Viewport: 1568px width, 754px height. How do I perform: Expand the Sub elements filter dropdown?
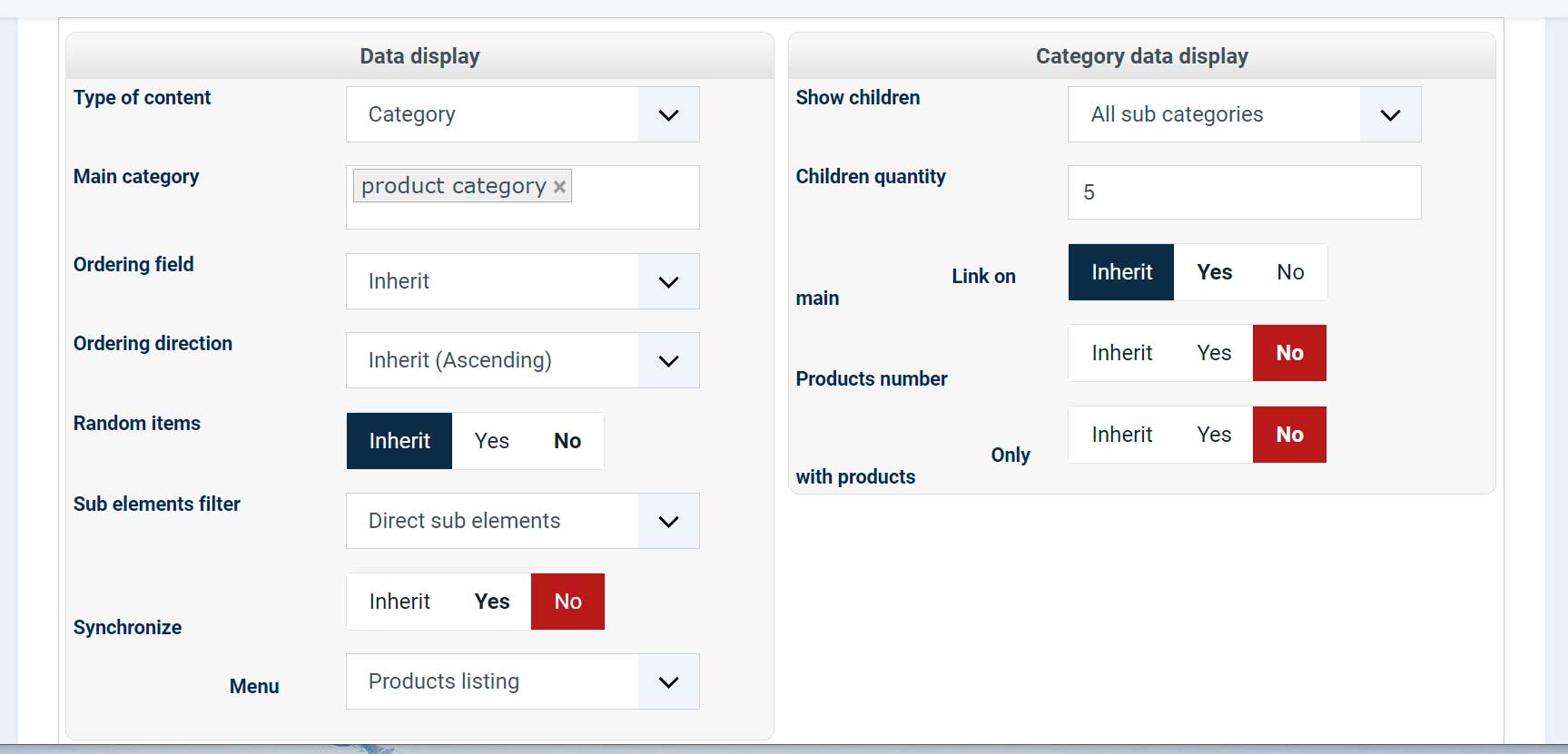(522, 521)
